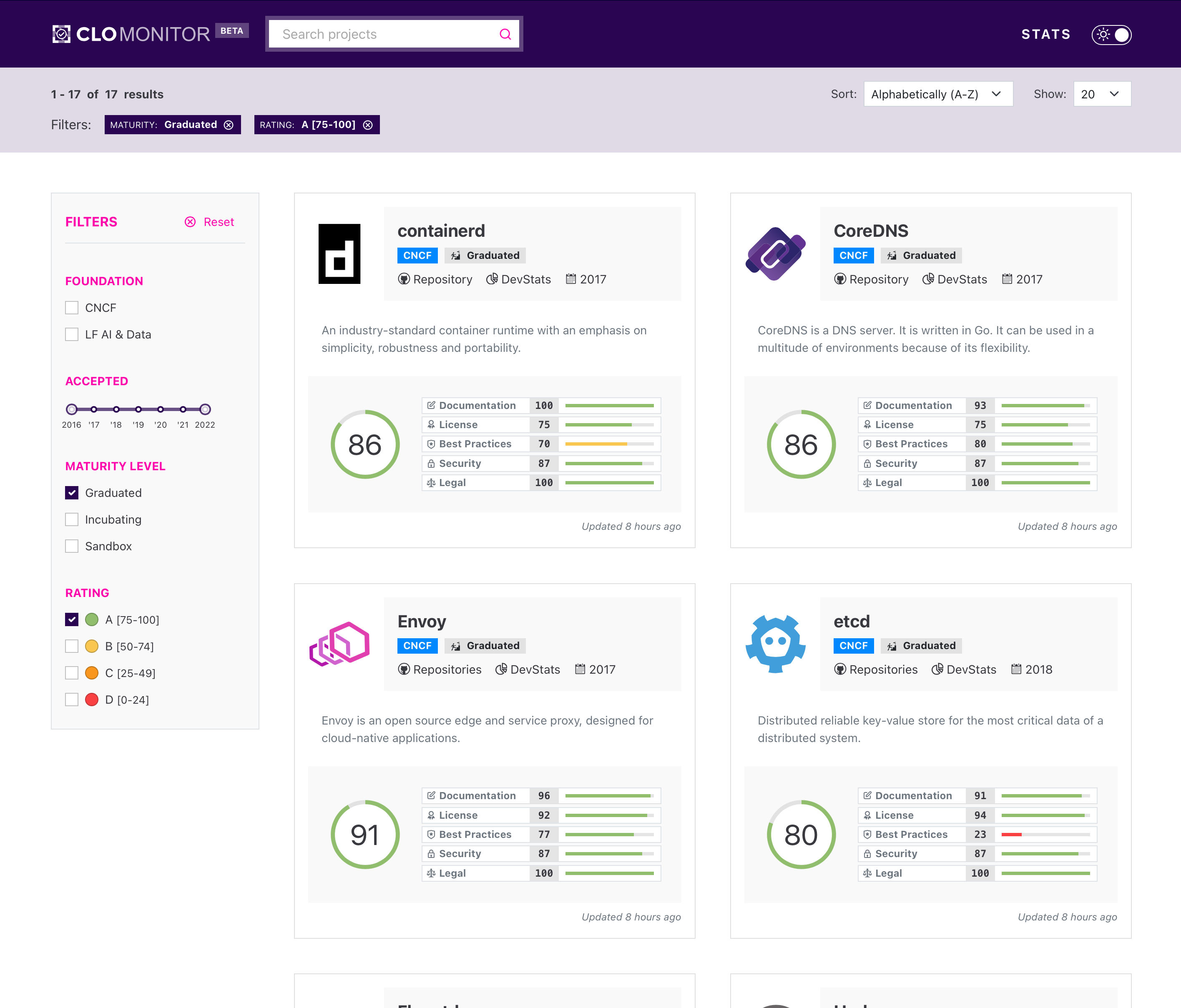Click the CLOMonitor logo icon
This screenshot has height=1008, width=1181.
(x=62, y=34)
